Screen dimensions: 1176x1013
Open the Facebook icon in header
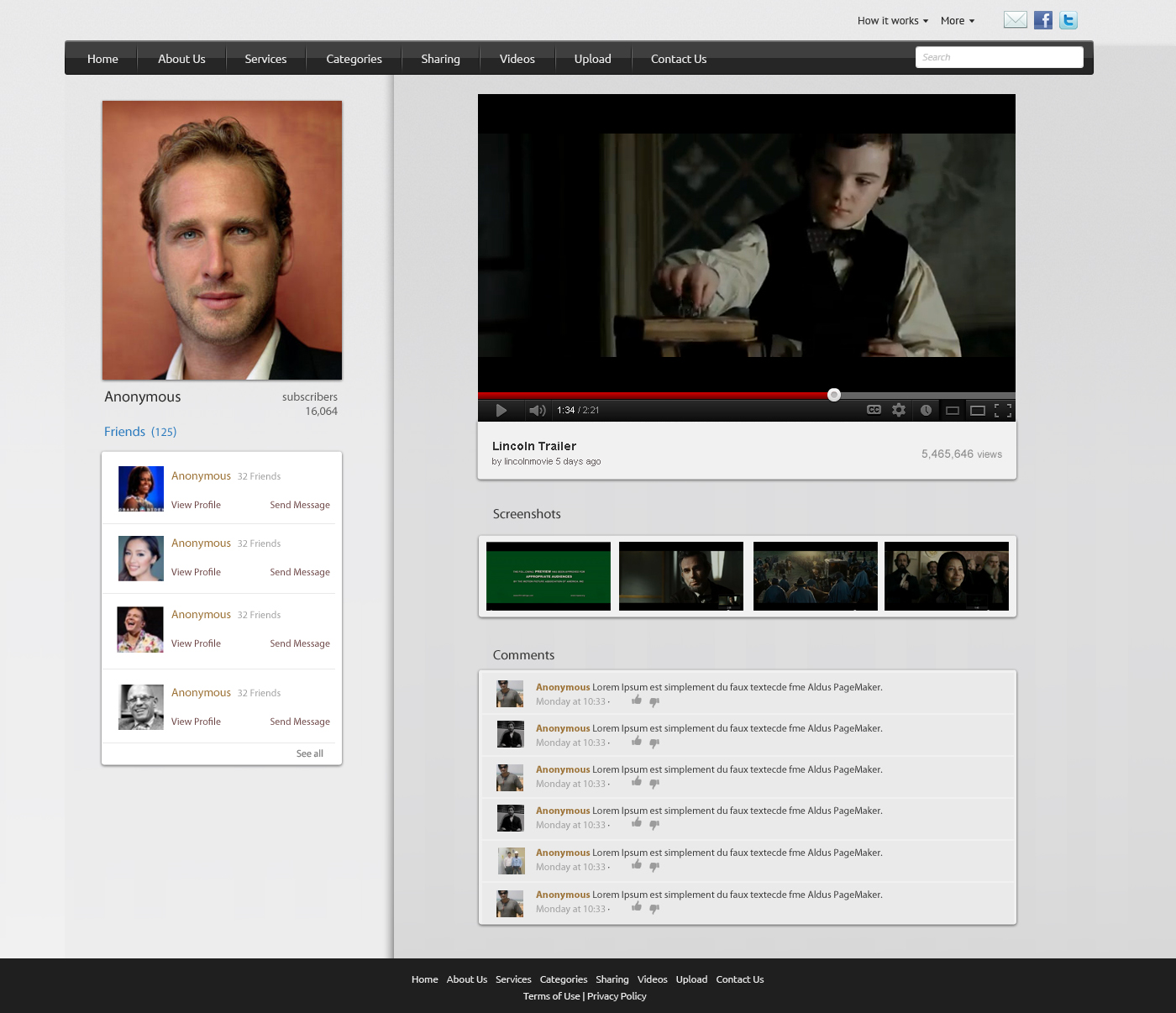(1043, 20)
